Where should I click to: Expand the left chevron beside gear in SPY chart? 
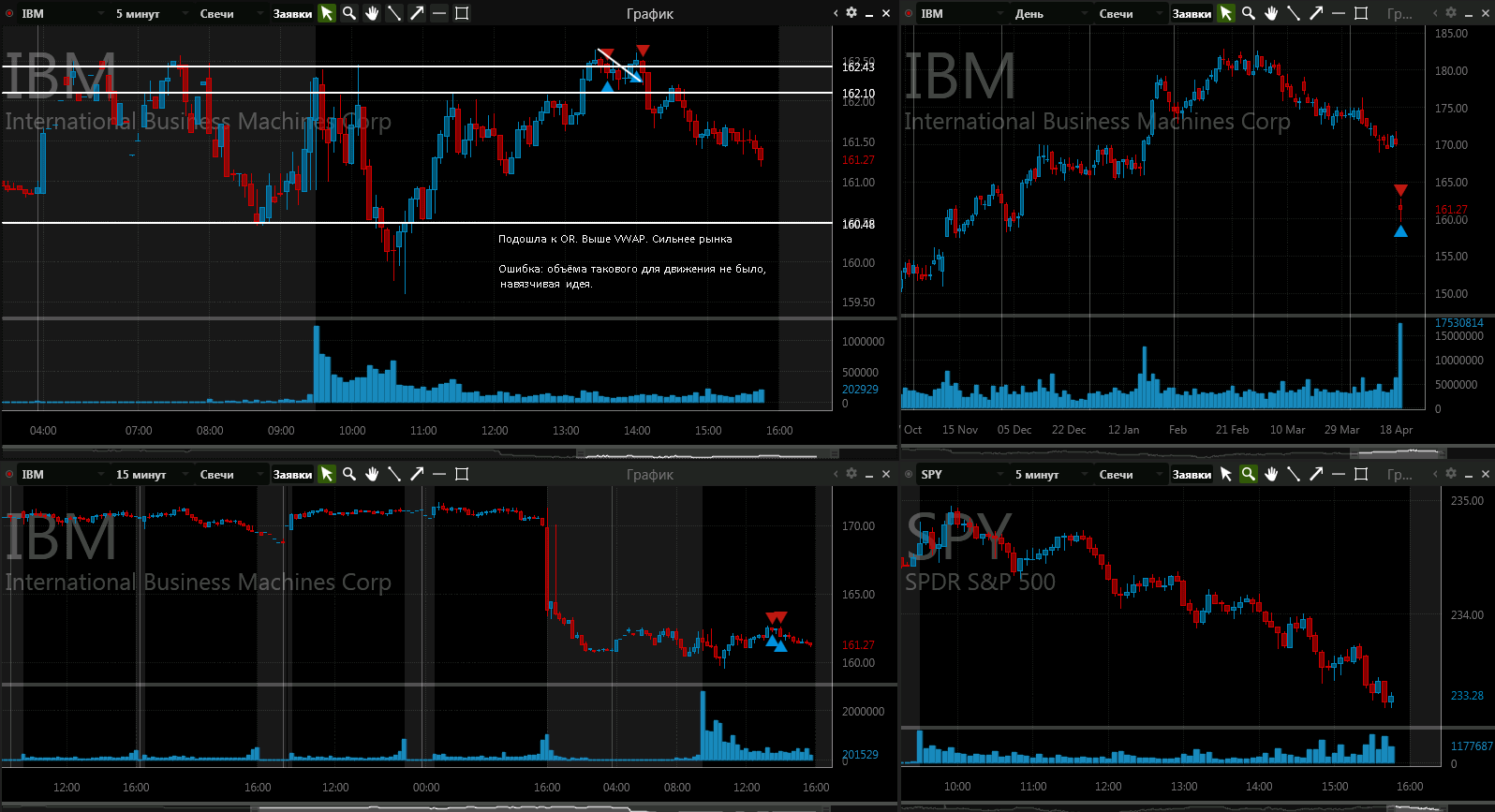coord(1435,474)
